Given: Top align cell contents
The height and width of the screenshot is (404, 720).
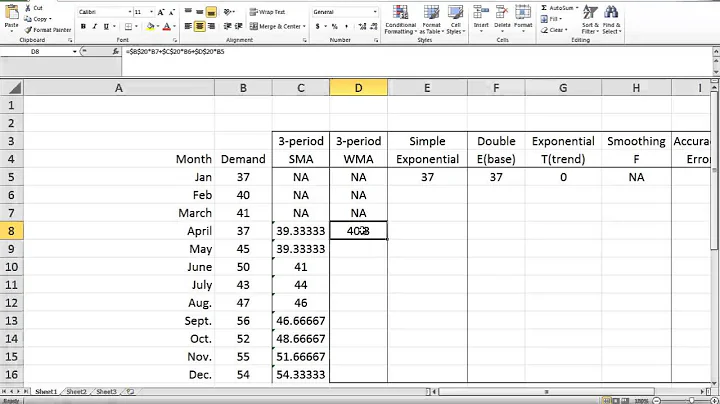Looking at the screenshot, I should (188, 12).
